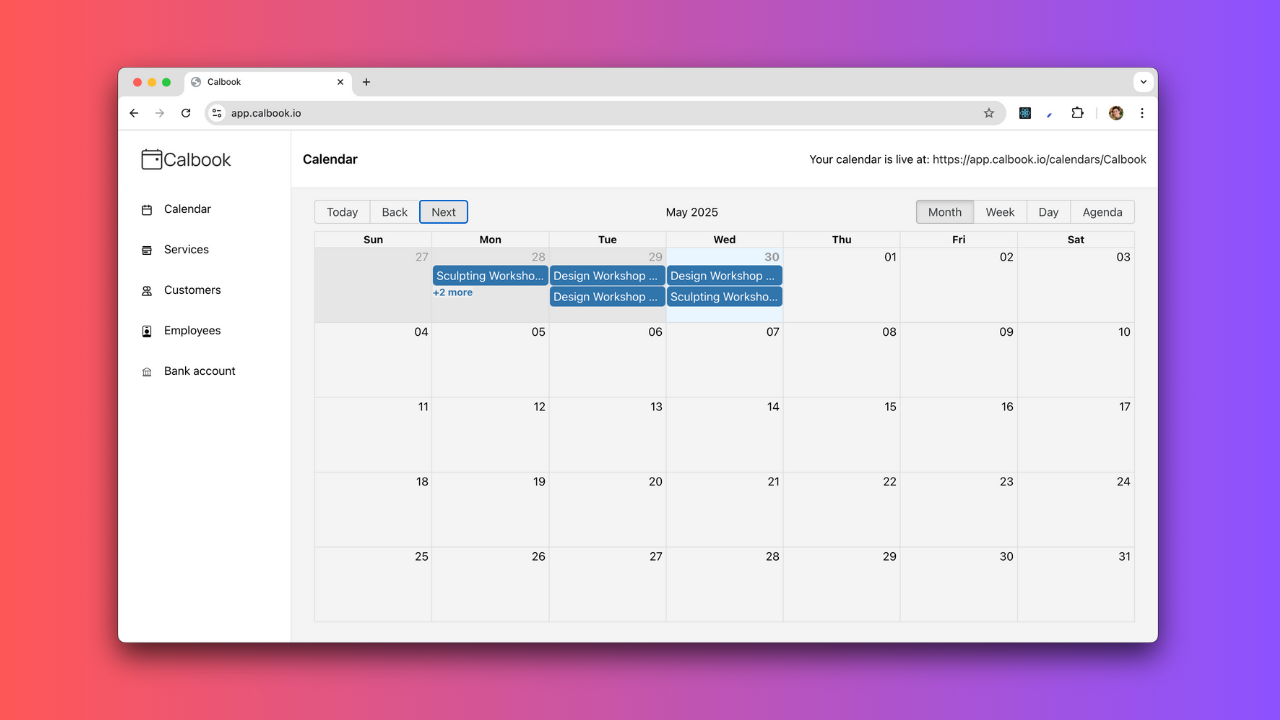Click date number 28 on Monday
This screenshot has width=1280, height=720.
[538, 257]
